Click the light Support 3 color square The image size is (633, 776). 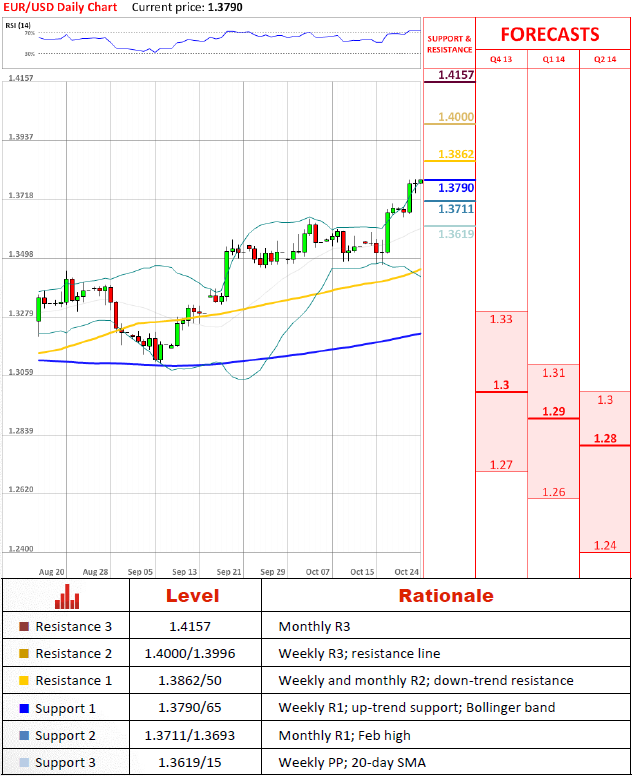24,762
